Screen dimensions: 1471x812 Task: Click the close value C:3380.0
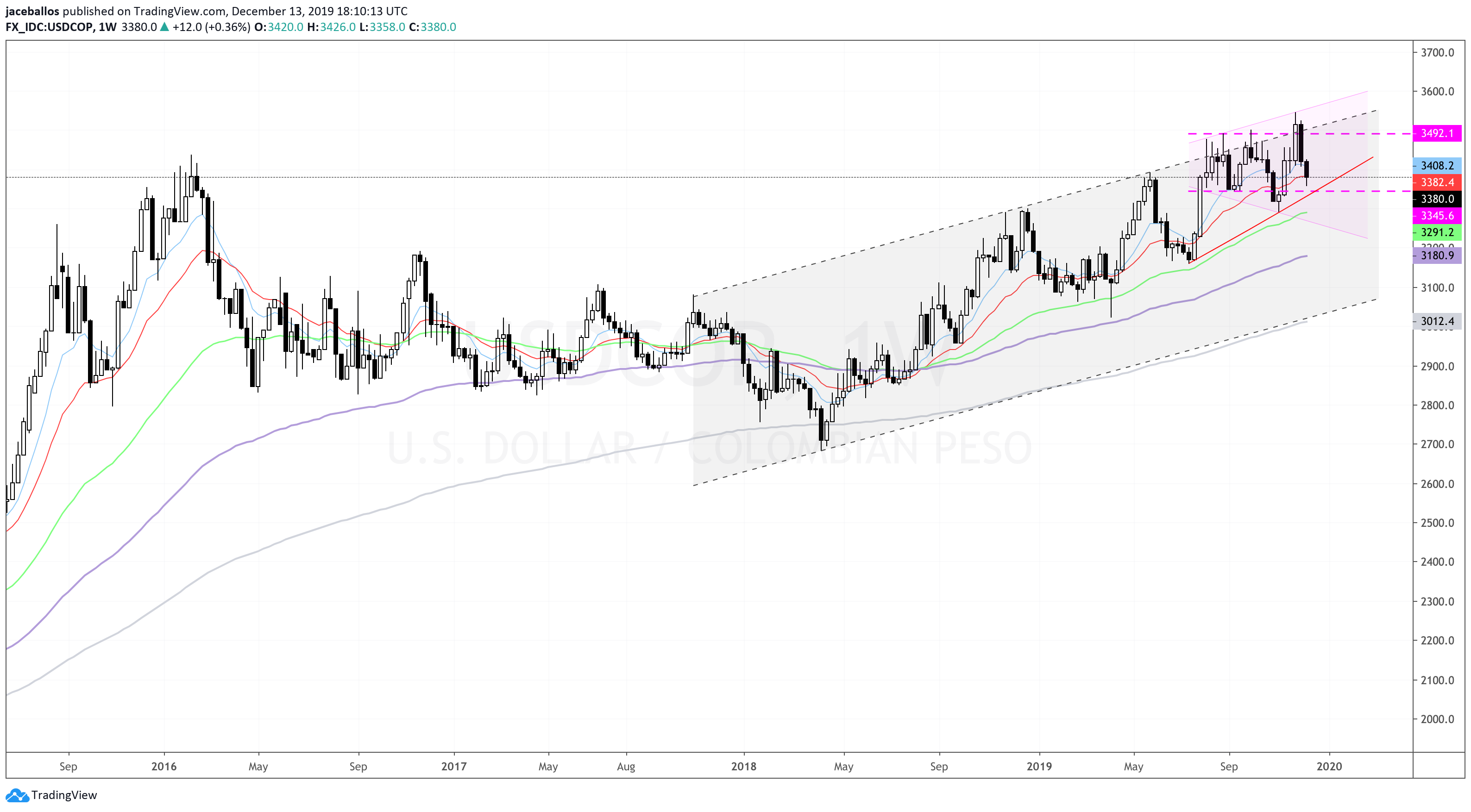[432, 27]
